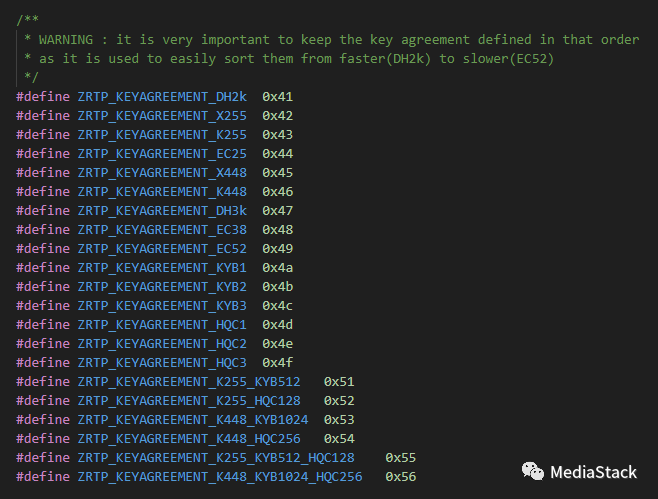Place cursor on ZRTP_KEYAGREEMENT_EC52 macro
The image size is (658, 499).
[162, 248]
